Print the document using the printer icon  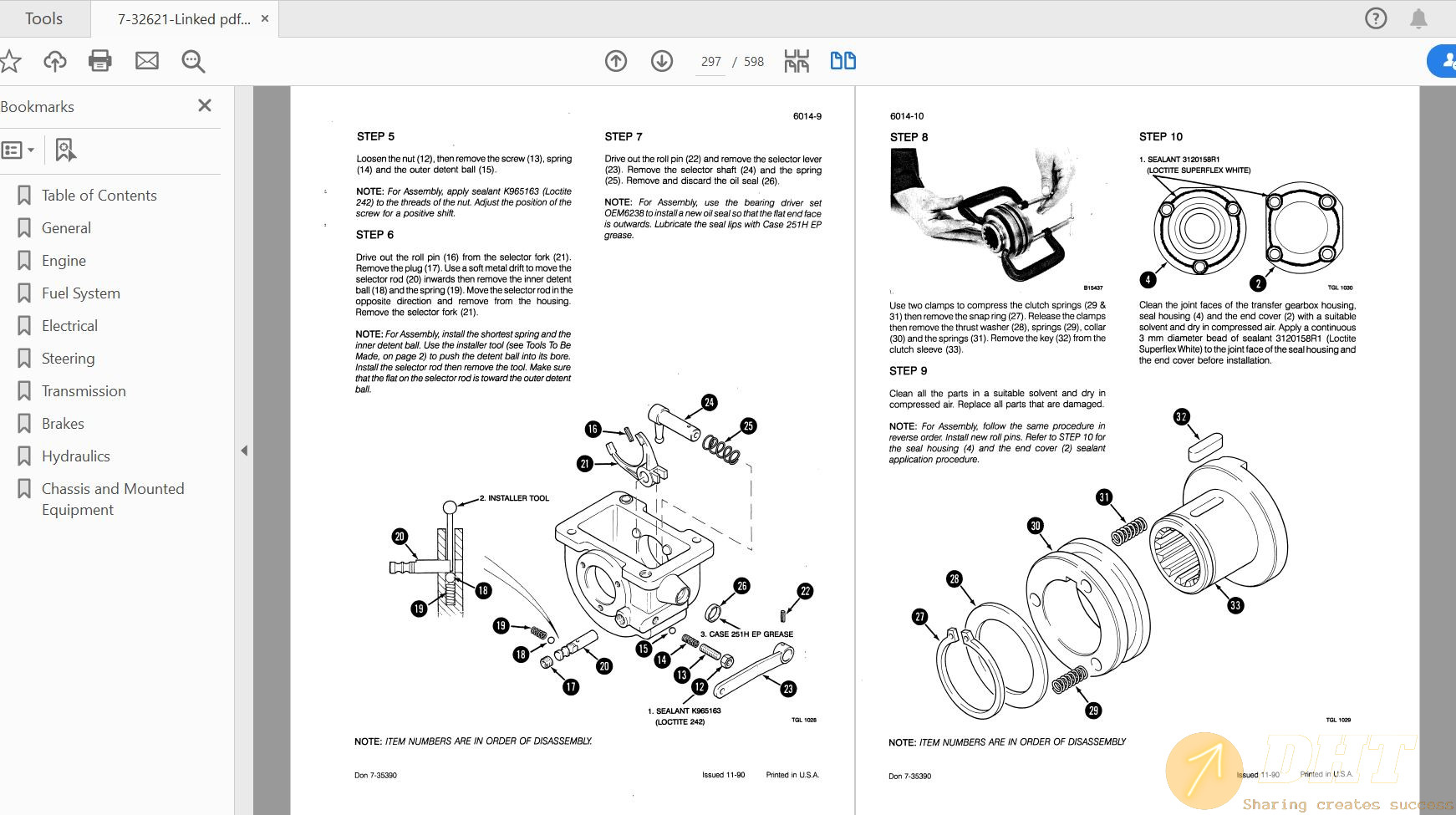(x=100, y=61)
